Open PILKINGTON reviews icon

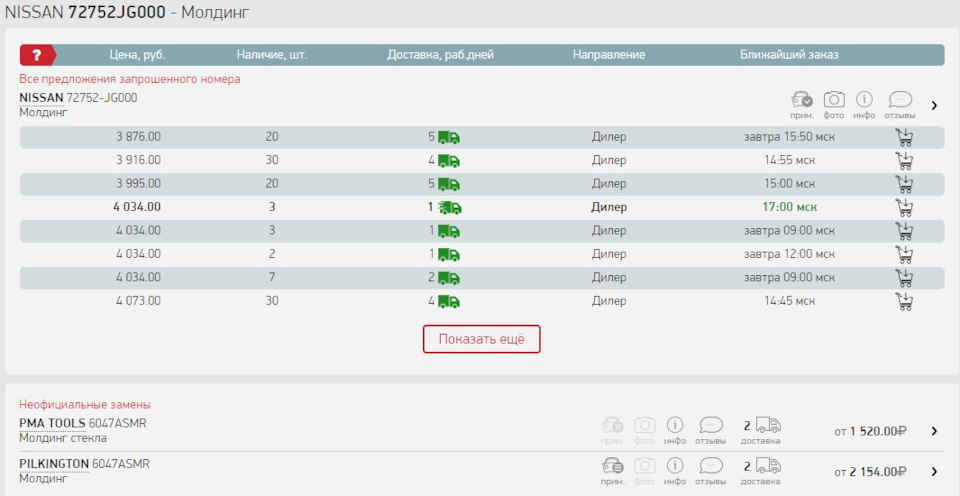coord(711,466)
